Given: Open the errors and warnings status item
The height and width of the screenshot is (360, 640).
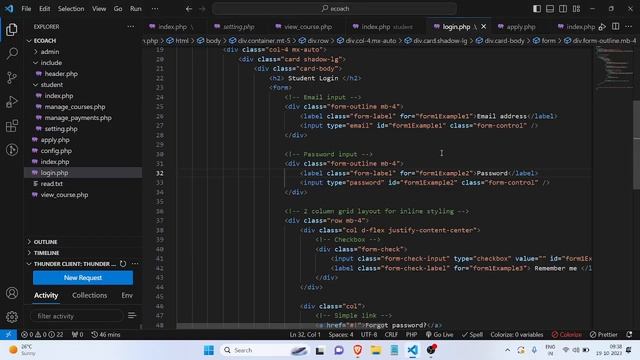Looking at the screenshot, I should [x=42, y=334].
